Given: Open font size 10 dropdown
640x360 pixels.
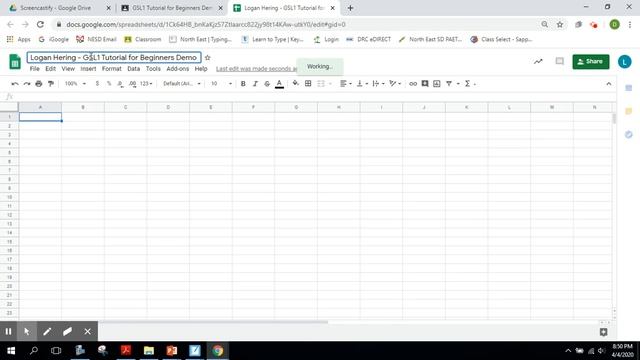Looking at the screenshot, I should [x=221, y=84].
